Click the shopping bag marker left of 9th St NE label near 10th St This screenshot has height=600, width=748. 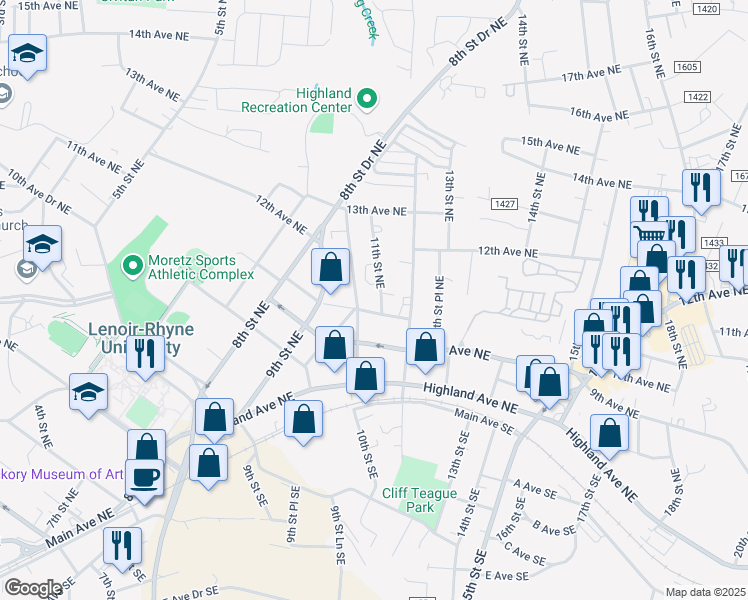click(334, 345)
